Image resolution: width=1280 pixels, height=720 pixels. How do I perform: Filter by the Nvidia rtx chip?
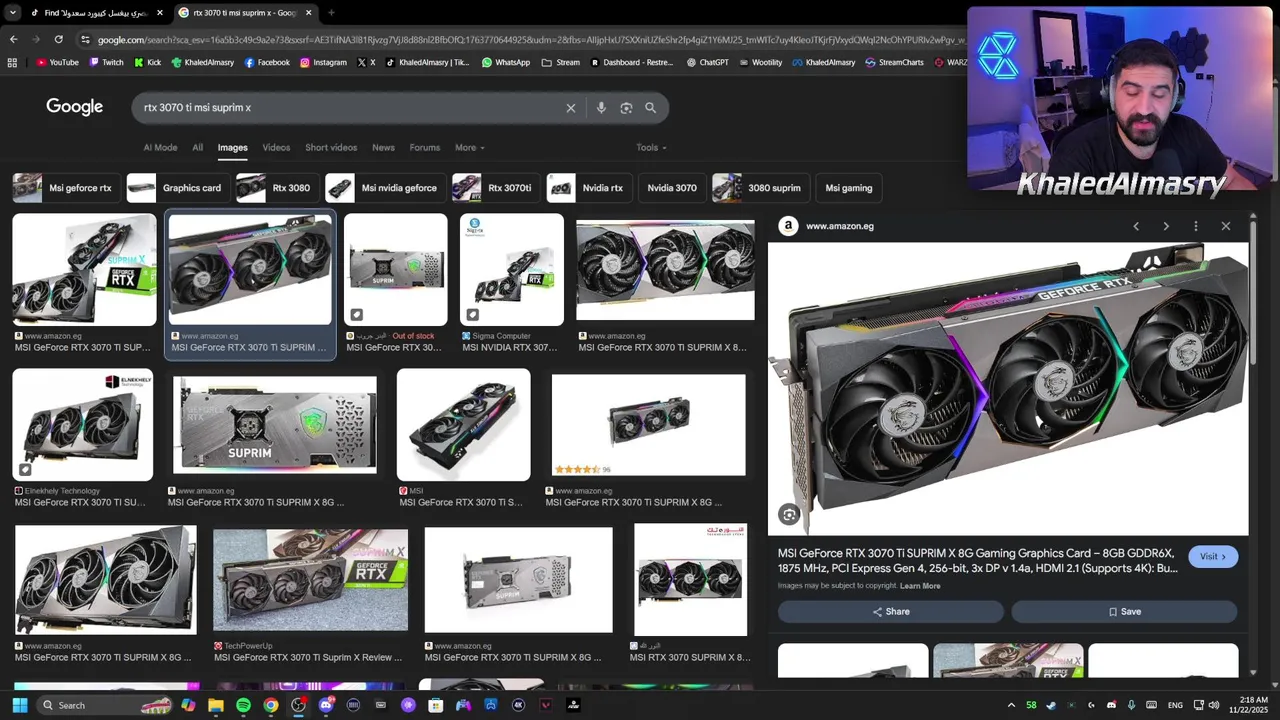589,188
